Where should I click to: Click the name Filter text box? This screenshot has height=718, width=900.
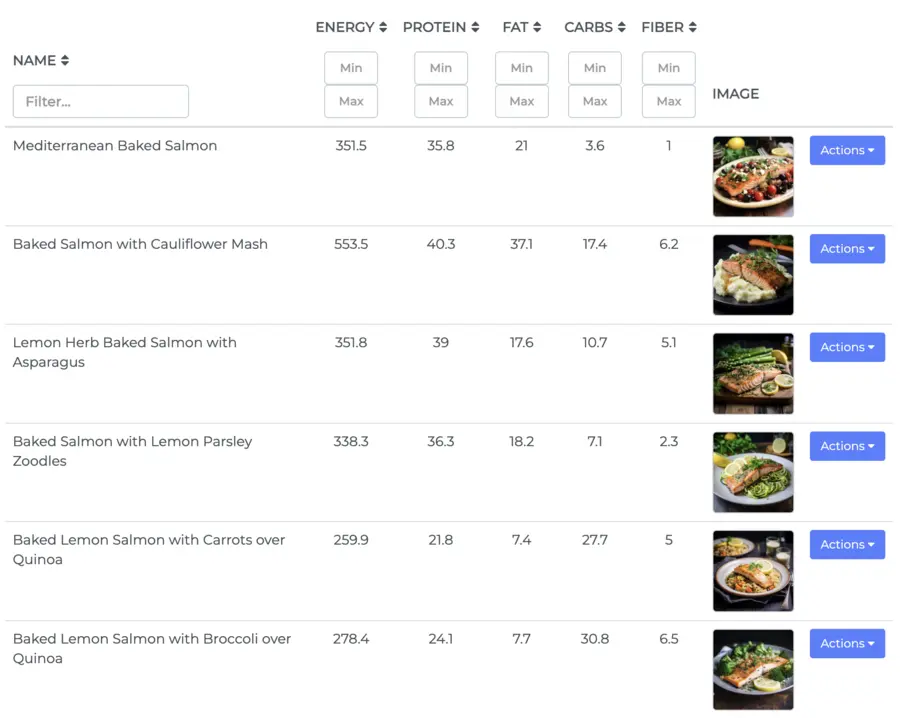[x=100, y=101]
